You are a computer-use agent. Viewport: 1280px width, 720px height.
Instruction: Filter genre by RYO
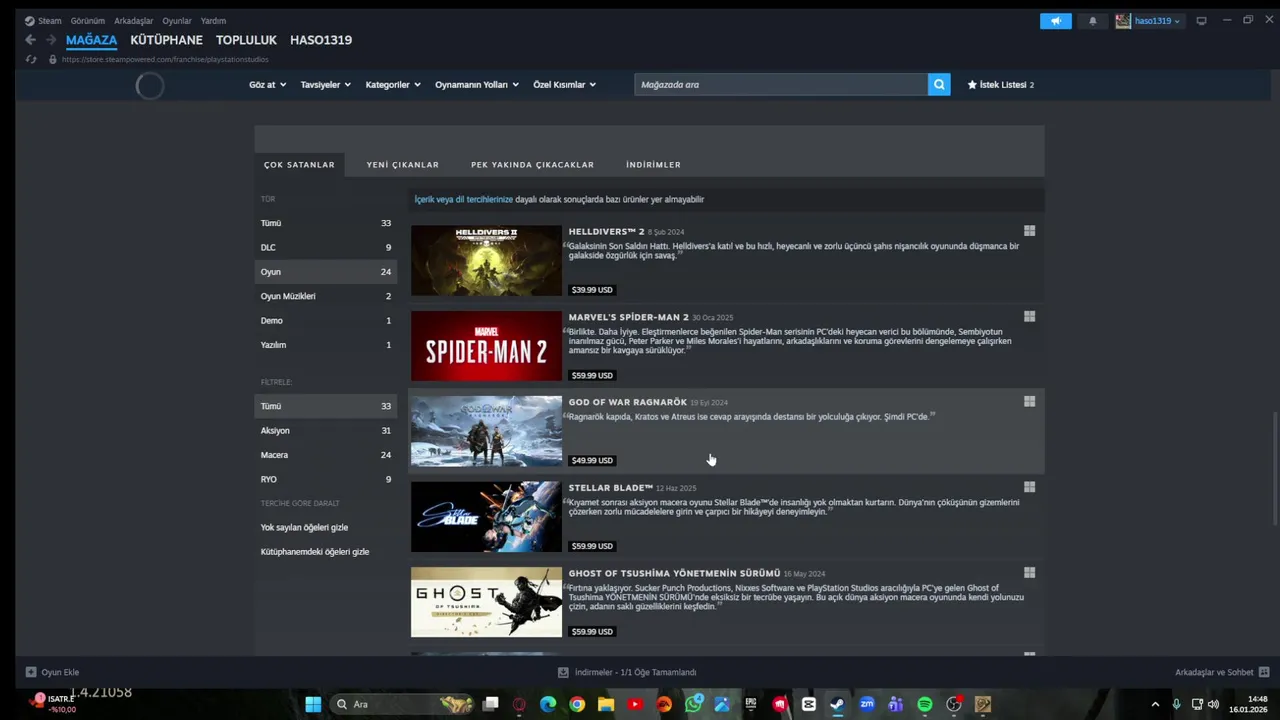pyautogui.click(x=326, y=479)
